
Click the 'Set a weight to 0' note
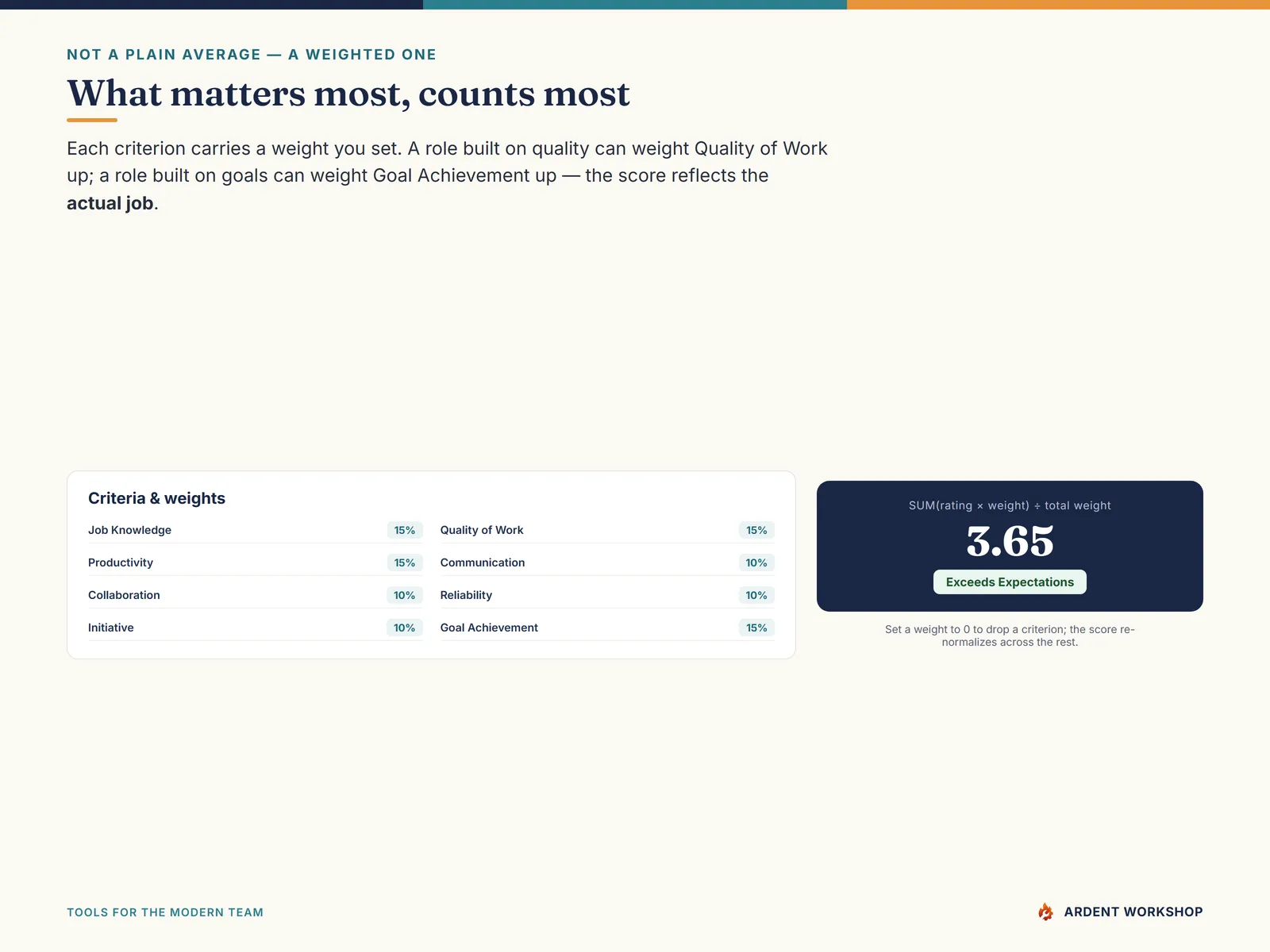[x=1010, y=635]
